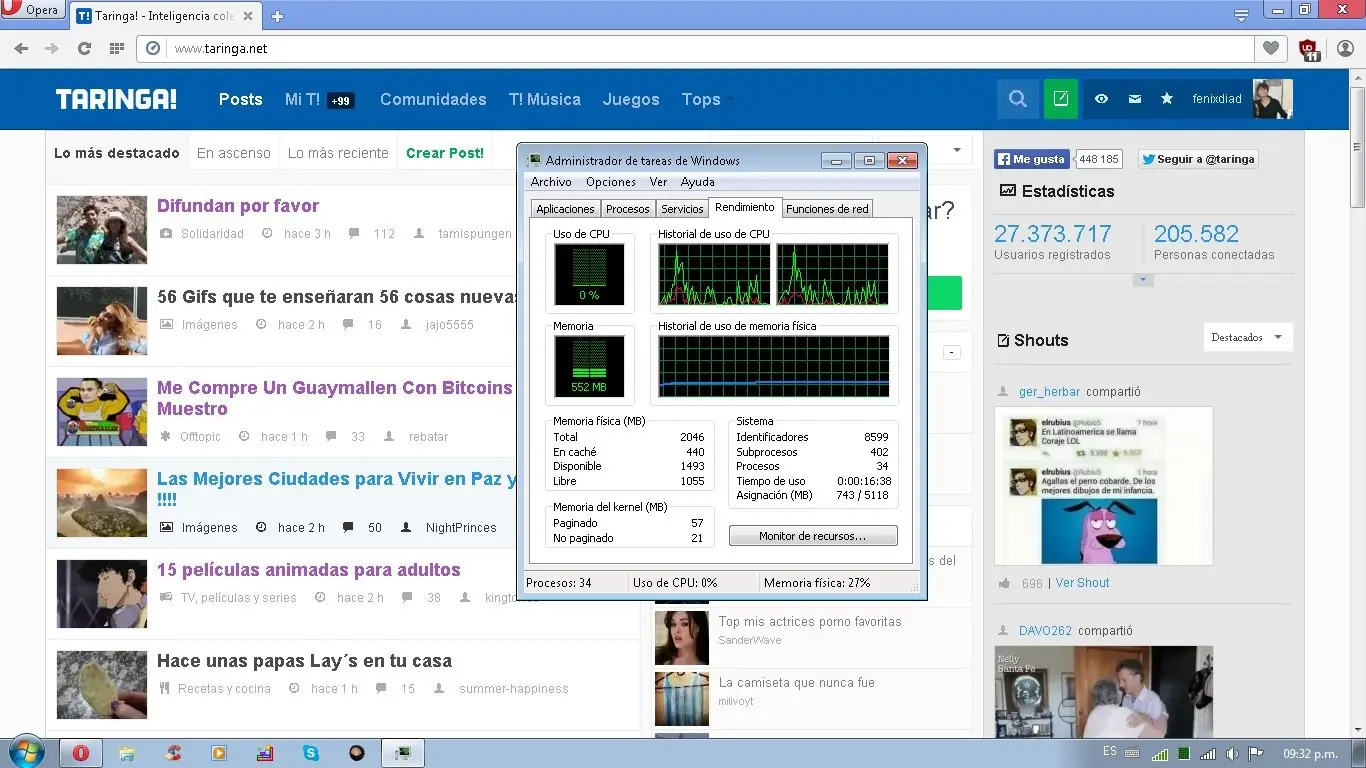The width and height of the screenshot is (1366, 768).
Task: Click the browser forward arrow
Action: point(52,48)
